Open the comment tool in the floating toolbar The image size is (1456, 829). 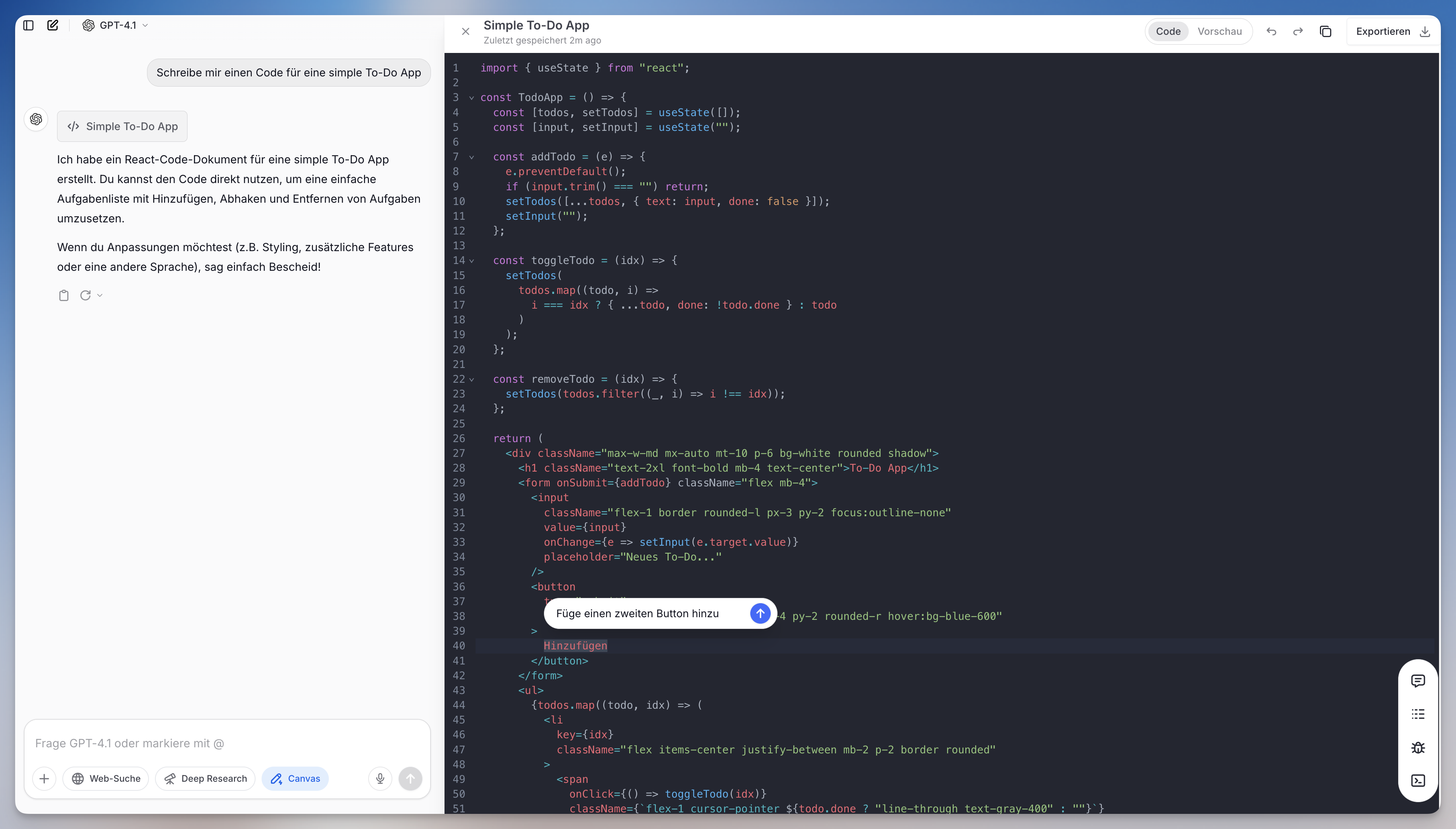click(x=1418, y=680)
